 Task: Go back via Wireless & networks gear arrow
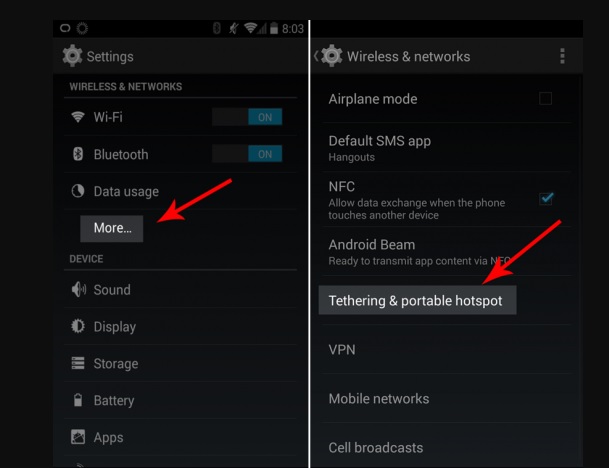328,56
